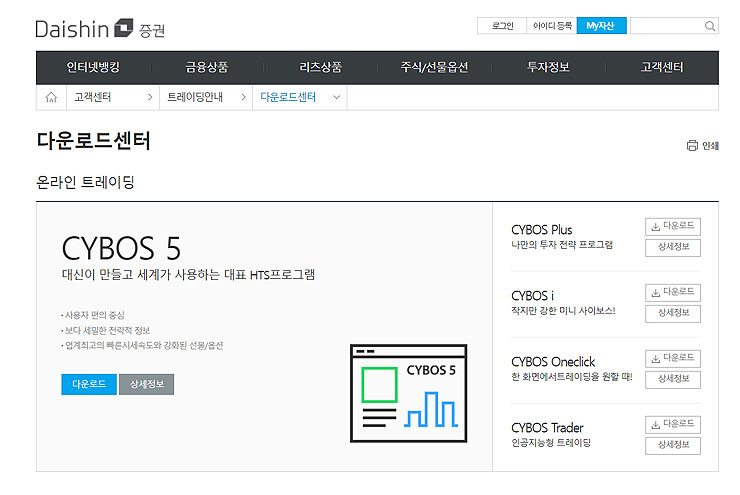Click the 온라인 트레이딩 section heading
The height and width of the screenshot is (495, 740).
pyautogui.click(x=85, y=182)
